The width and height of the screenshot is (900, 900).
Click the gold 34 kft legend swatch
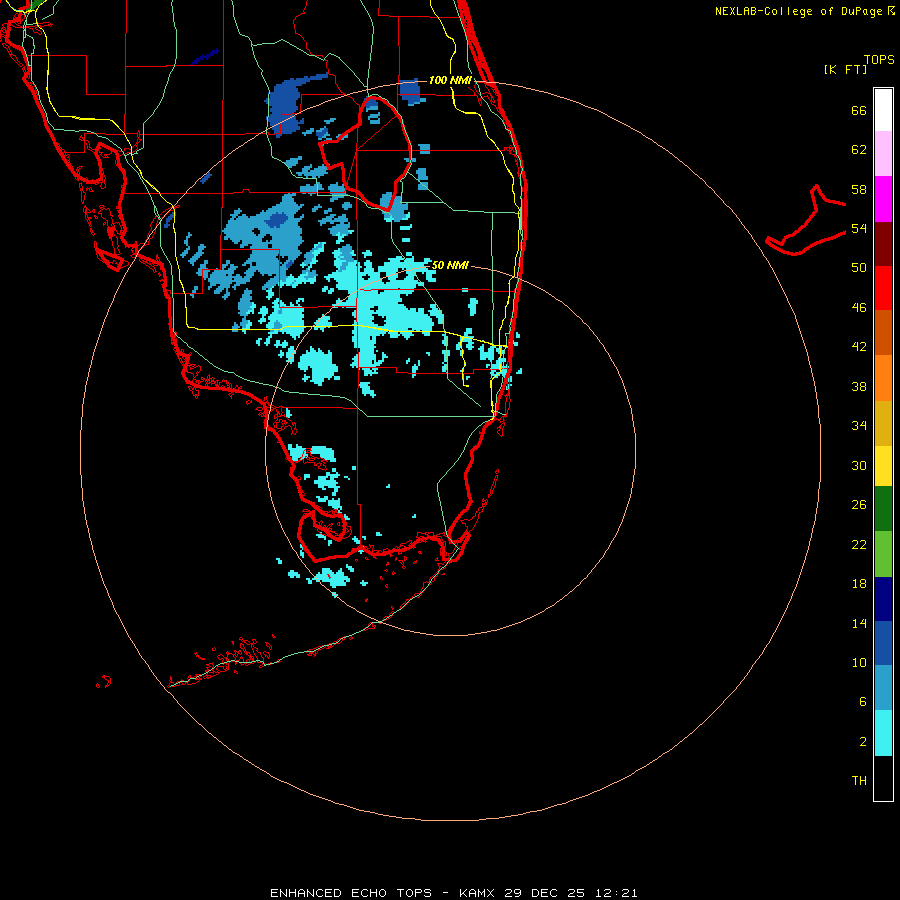883,423
